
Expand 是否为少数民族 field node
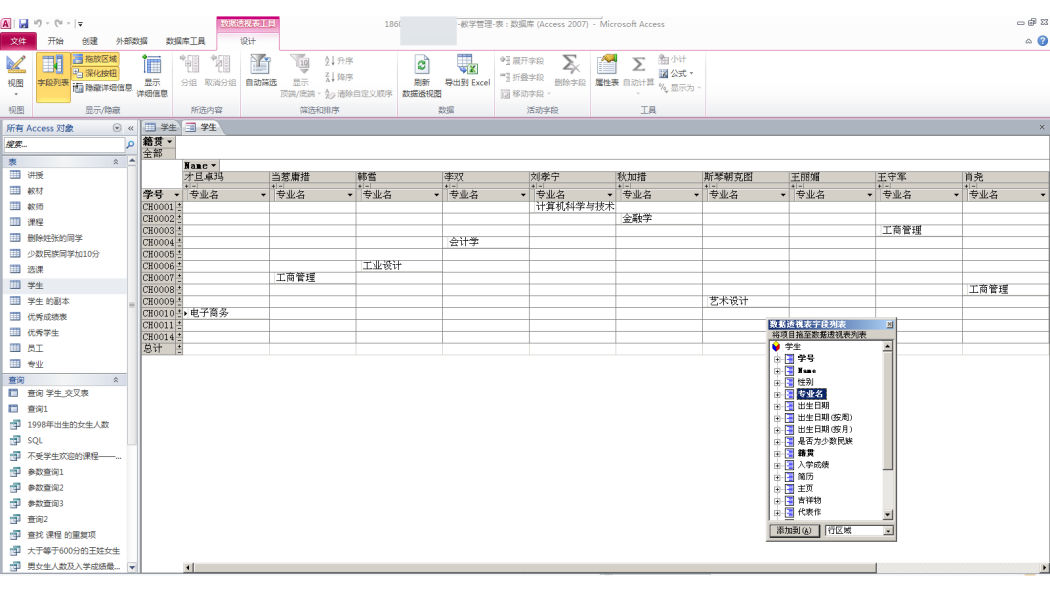(x=777, y=442)
